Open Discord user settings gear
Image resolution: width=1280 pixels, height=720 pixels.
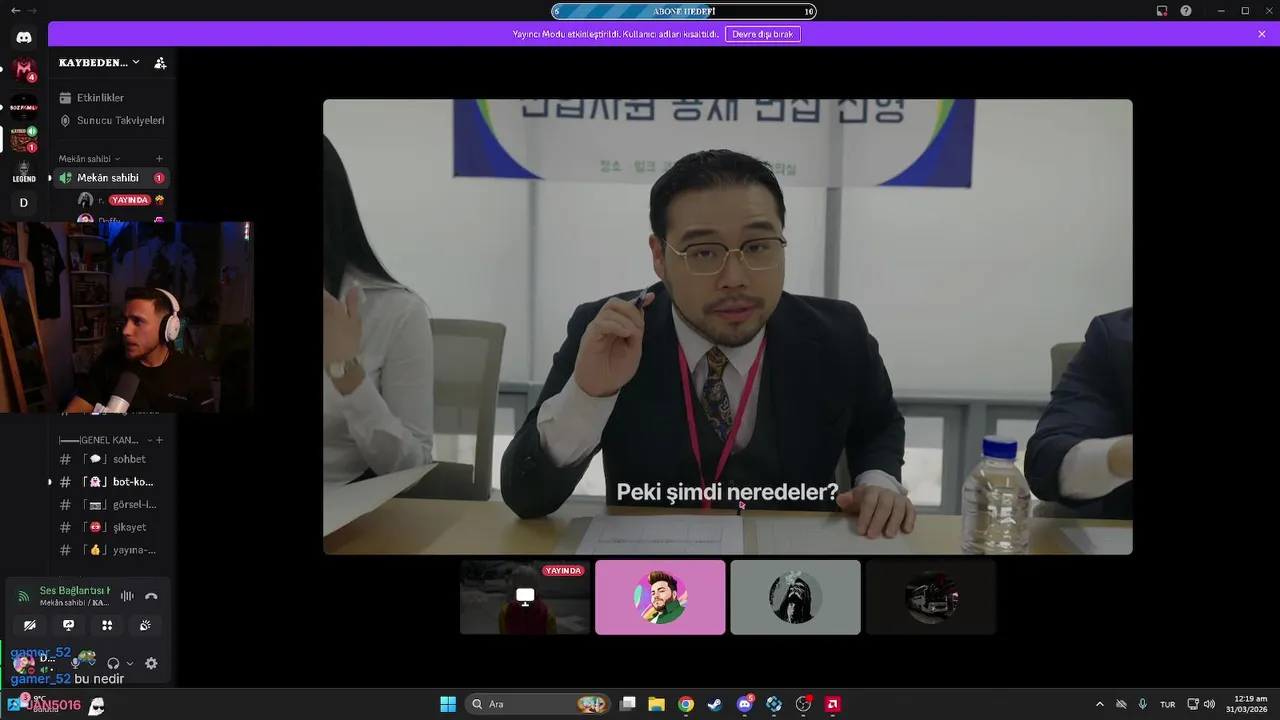pyautogui.click(x=151, y=663)
